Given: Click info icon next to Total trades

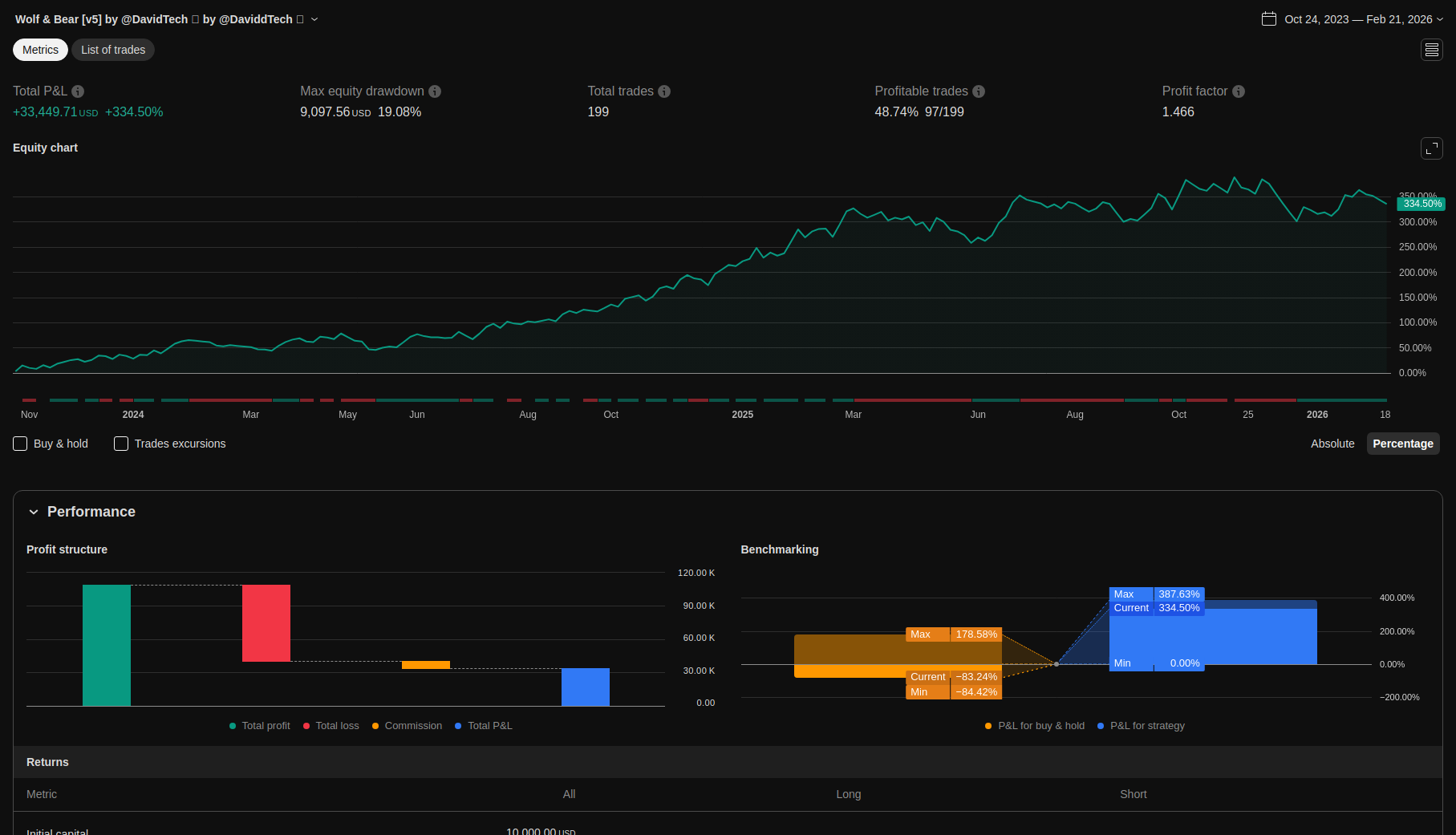Looking at the screenshot, I should tap(664, 91).
